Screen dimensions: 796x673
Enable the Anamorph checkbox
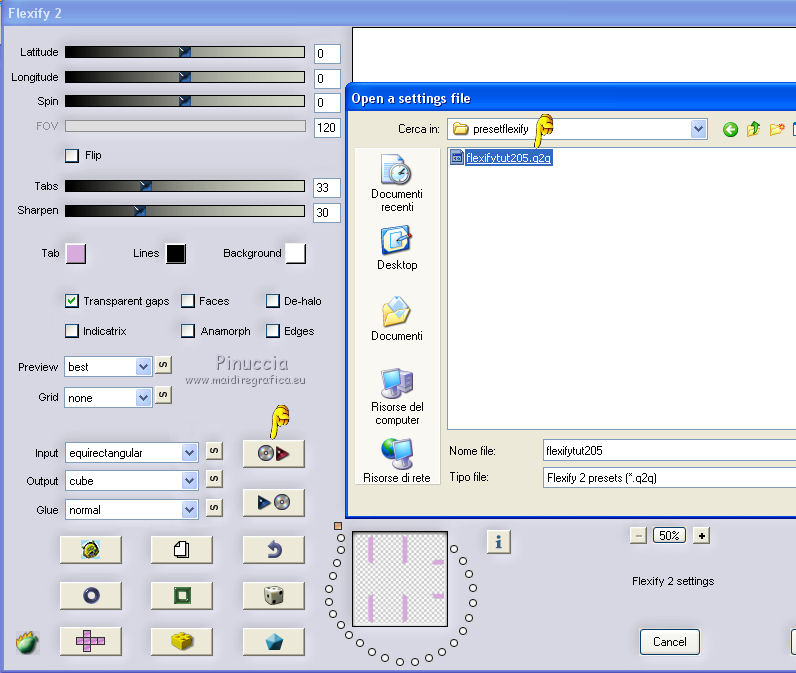click(x=188, y=331)
